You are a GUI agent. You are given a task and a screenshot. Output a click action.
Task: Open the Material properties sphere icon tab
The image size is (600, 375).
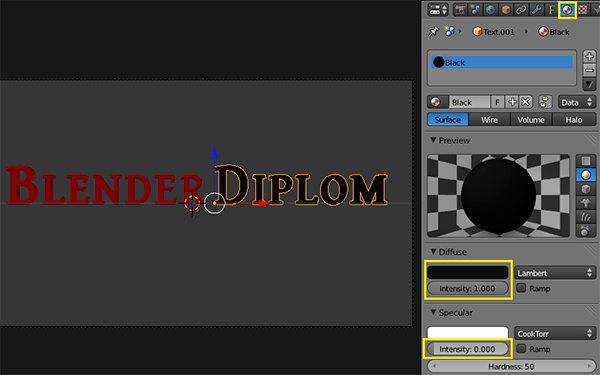coord(567,10)
